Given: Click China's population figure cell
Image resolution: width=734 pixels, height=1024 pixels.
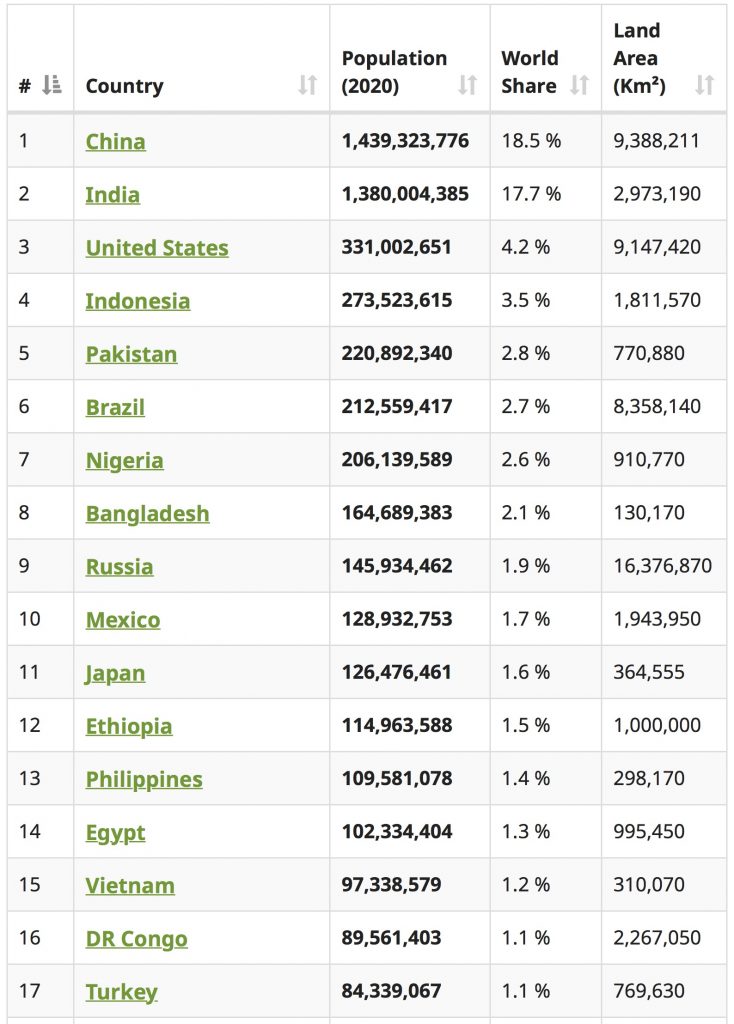Looking at the screenshot, I should coord(405,141).
